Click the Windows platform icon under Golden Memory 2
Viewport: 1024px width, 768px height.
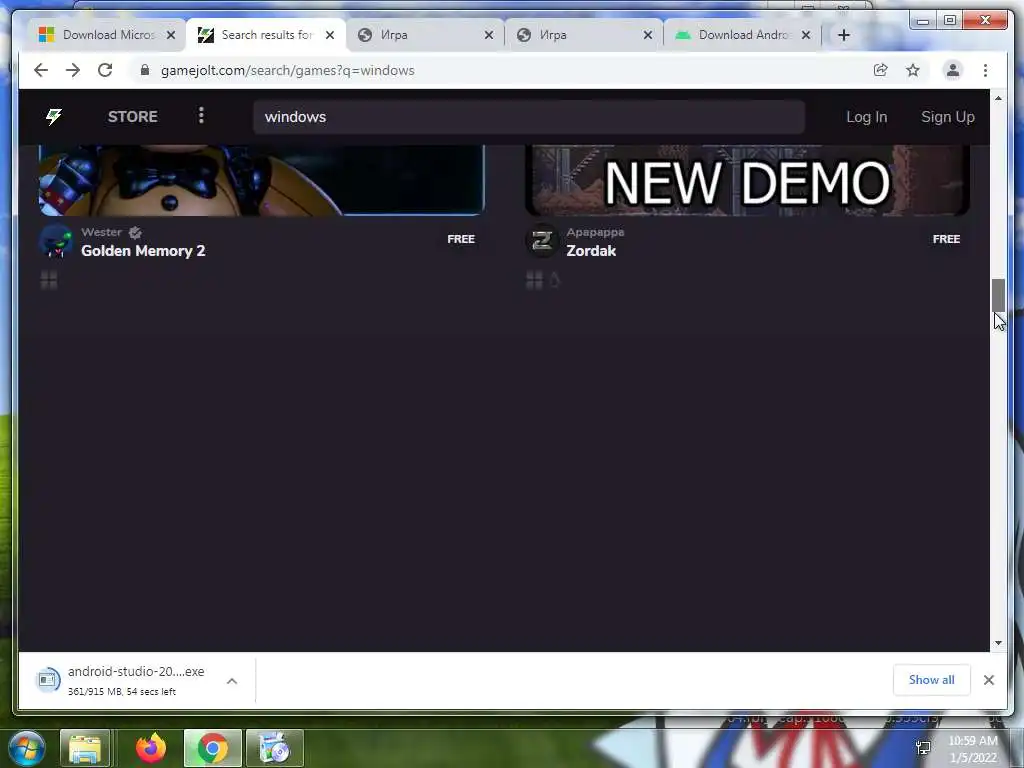tap(49, 280)
